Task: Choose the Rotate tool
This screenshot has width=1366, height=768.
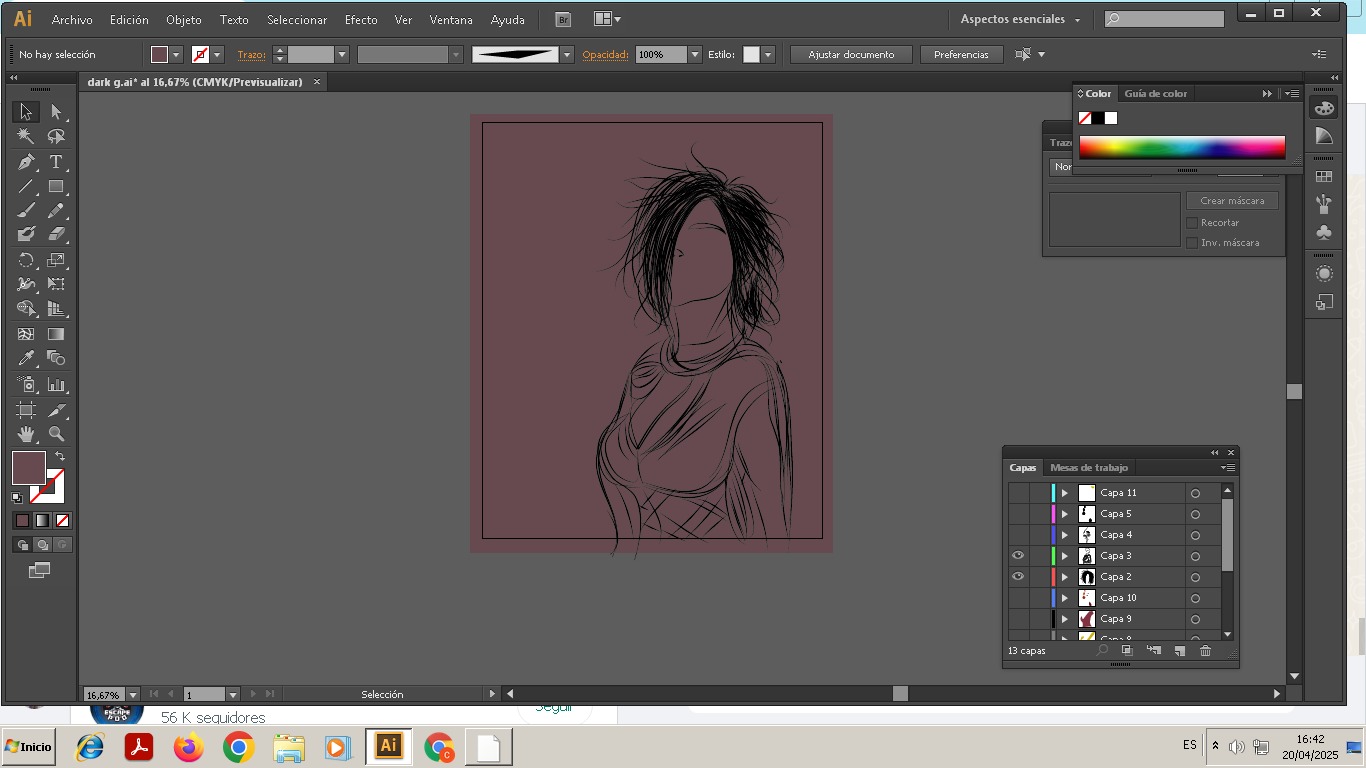Action: (x=26, y=260)
